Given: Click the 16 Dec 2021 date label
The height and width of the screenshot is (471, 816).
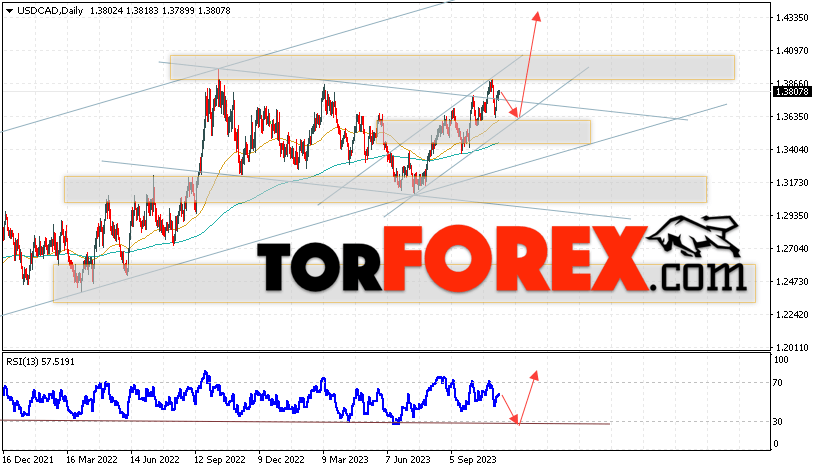Looking at the screenshot, I should coord(28,460).
